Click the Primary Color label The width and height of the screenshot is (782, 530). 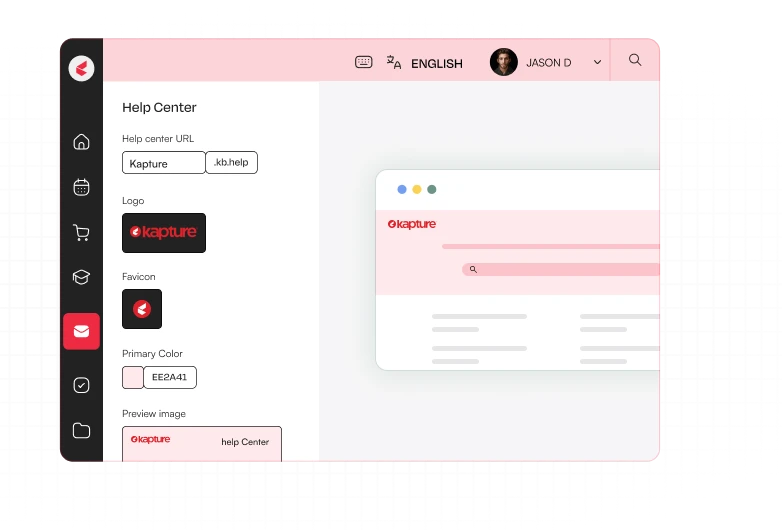click(x=152, y=353)
